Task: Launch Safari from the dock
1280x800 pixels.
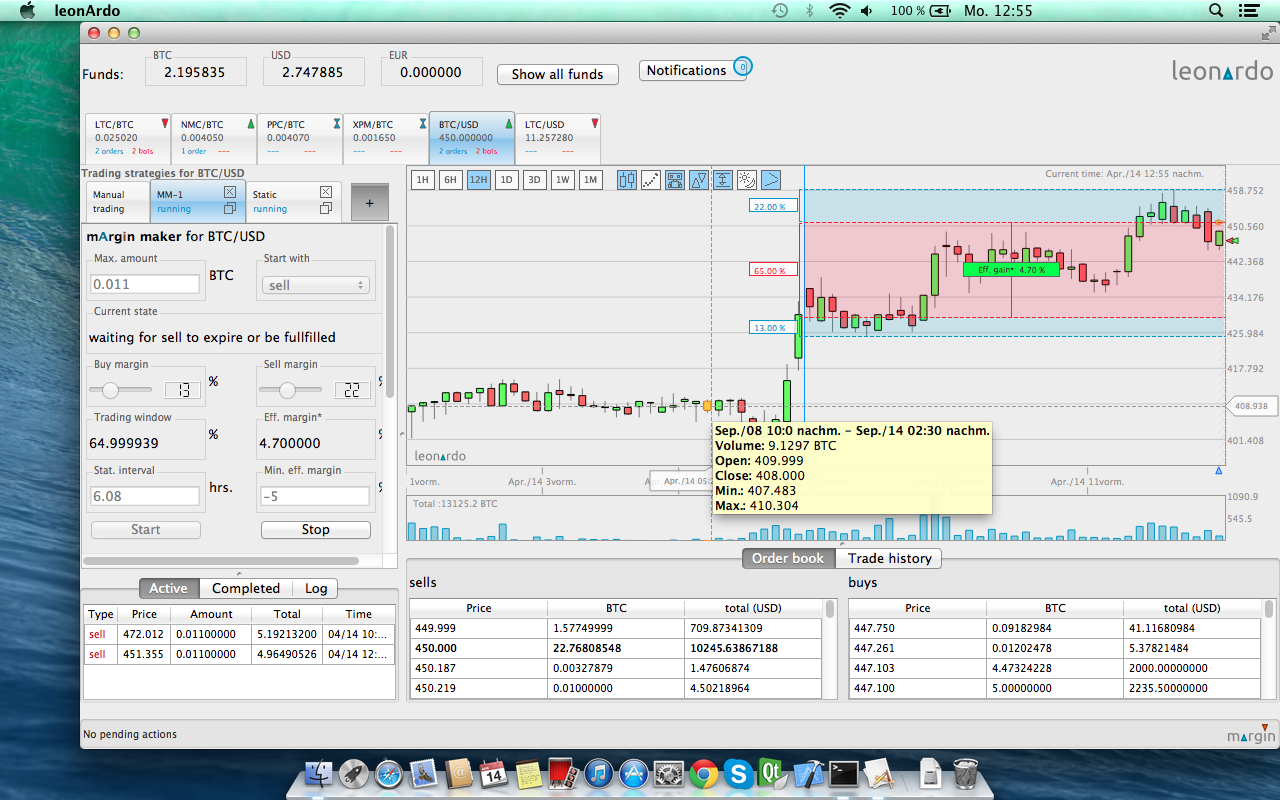Action: (x=389, y=773)
